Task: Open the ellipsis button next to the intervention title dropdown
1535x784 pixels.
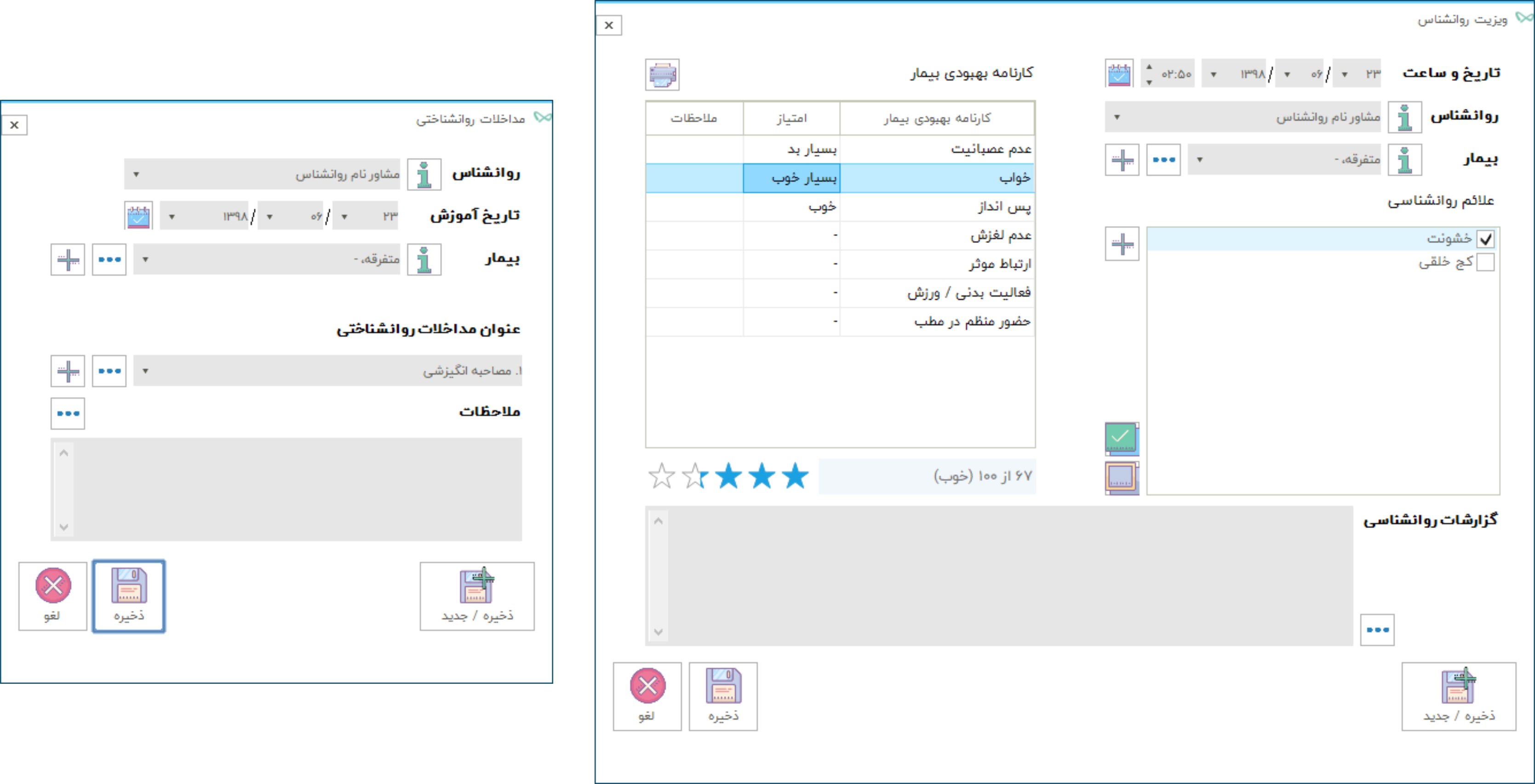Action: (x=109, y=371)
